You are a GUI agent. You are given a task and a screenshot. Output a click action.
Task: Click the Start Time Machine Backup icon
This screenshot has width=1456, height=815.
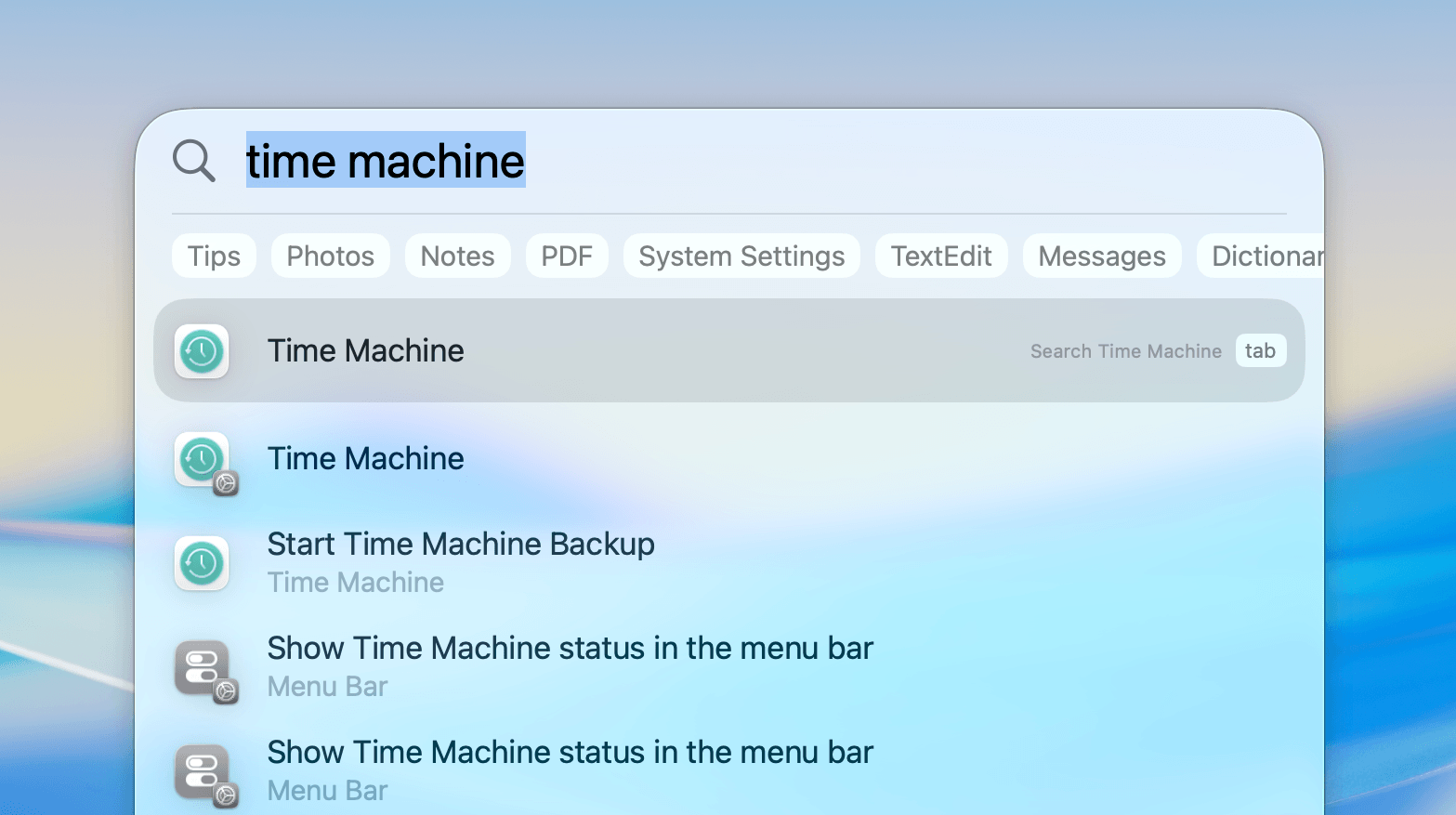[x=202, y=563]
